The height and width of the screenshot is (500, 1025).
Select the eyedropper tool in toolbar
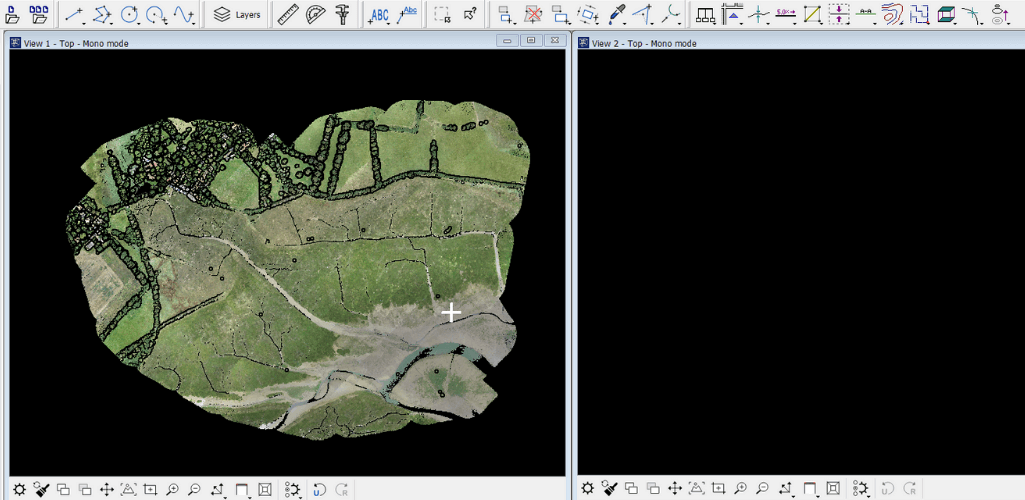coord(616,15)
